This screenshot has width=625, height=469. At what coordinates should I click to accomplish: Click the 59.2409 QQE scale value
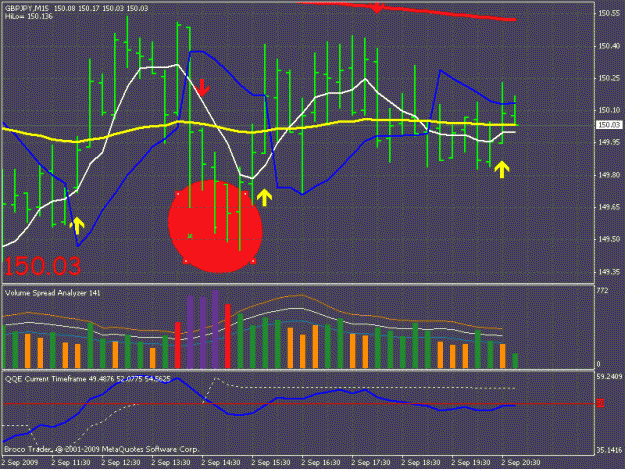pos(609,377)
